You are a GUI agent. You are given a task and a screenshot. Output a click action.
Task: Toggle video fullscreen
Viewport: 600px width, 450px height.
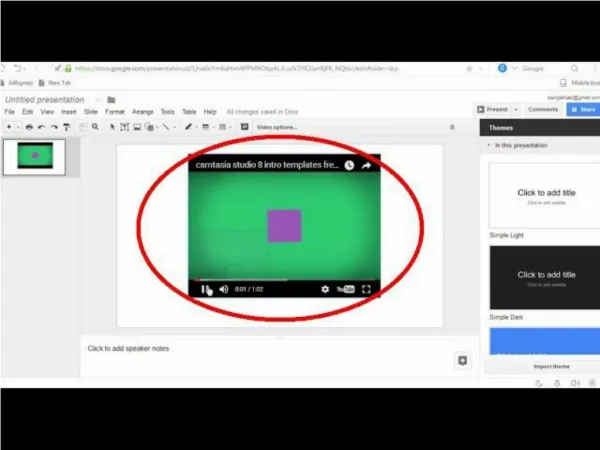click(366, 289)
